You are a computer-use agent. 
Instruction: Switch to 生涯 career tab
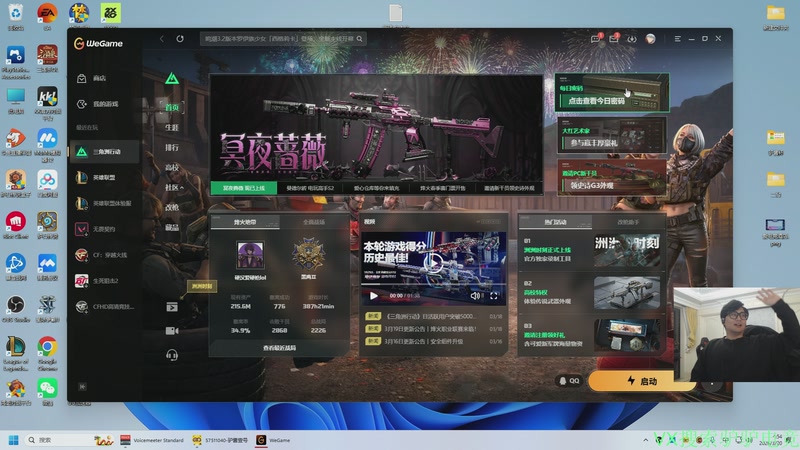click(x=172, y=127)
